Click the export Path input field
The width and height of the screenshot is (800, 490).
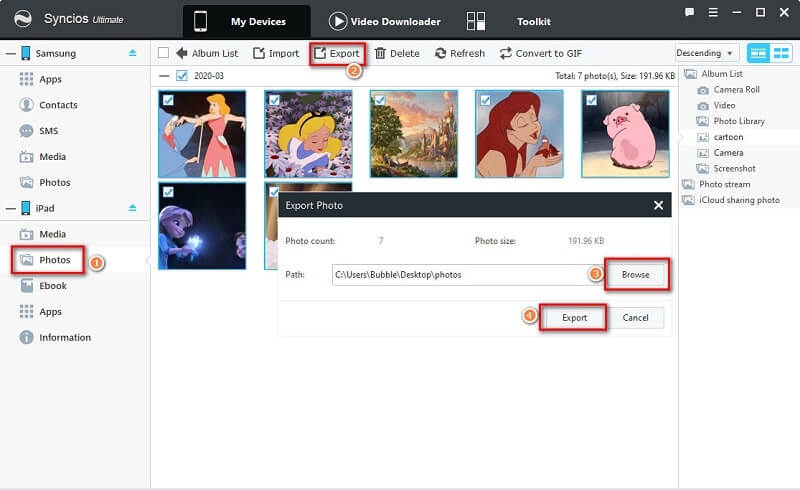(x=467, y=275)
